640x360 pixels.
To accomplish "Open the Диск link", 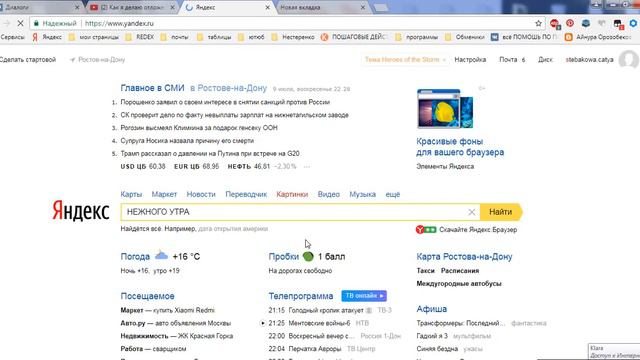I will click(545, 60).
